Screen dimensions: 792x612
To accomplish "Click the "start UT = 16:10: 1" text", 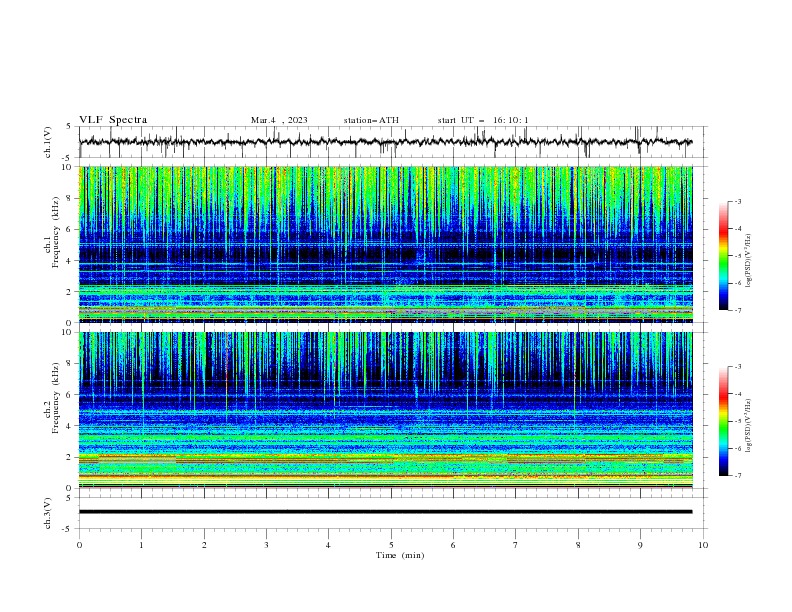I will coord(483,120).
